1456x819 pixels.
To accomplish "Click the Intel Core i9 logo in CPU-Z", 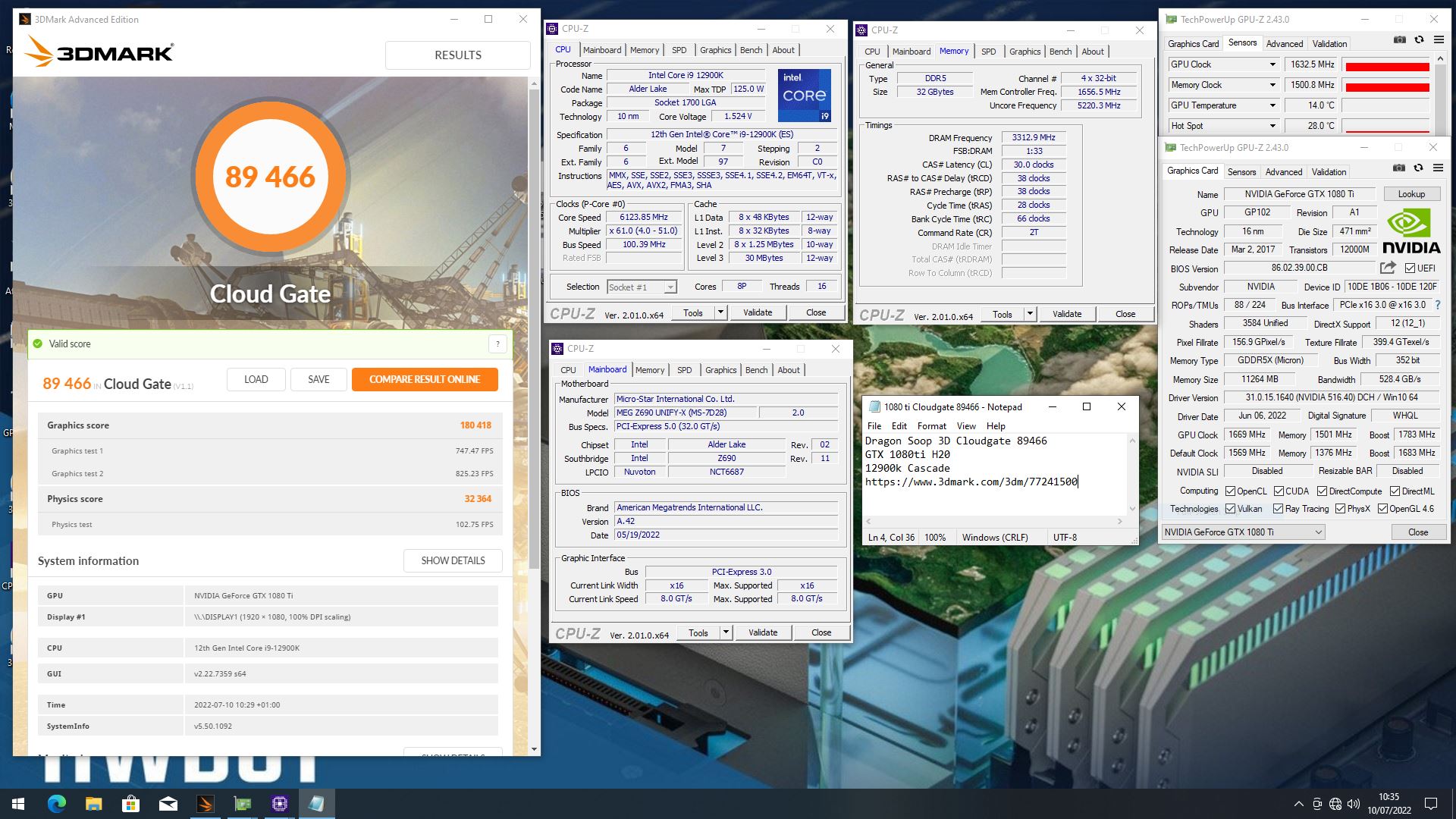I will pos(804,95).
